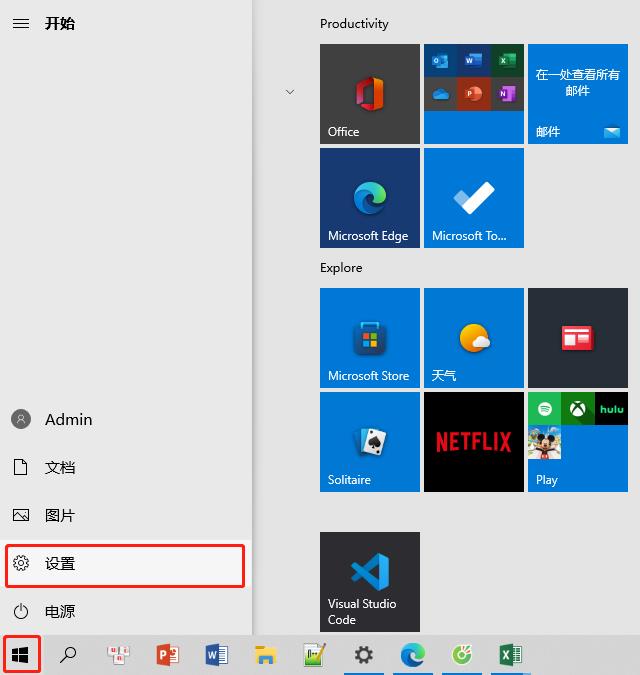Launch the Visual Studio Code tile
Viewport: 640px width, 675px height.
370,582
